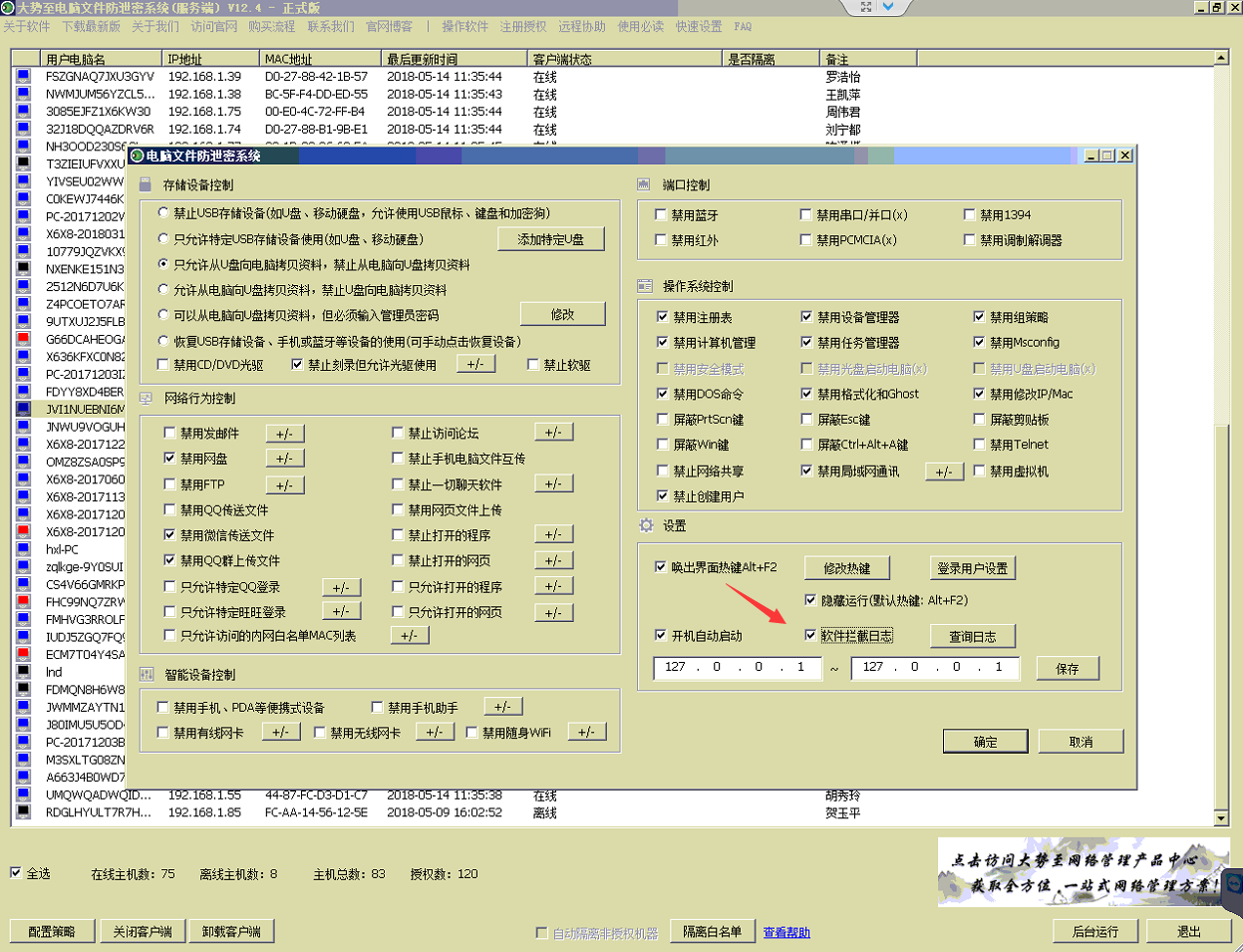Click the 操作系统控制 section icon

click(x=645, y=286)
